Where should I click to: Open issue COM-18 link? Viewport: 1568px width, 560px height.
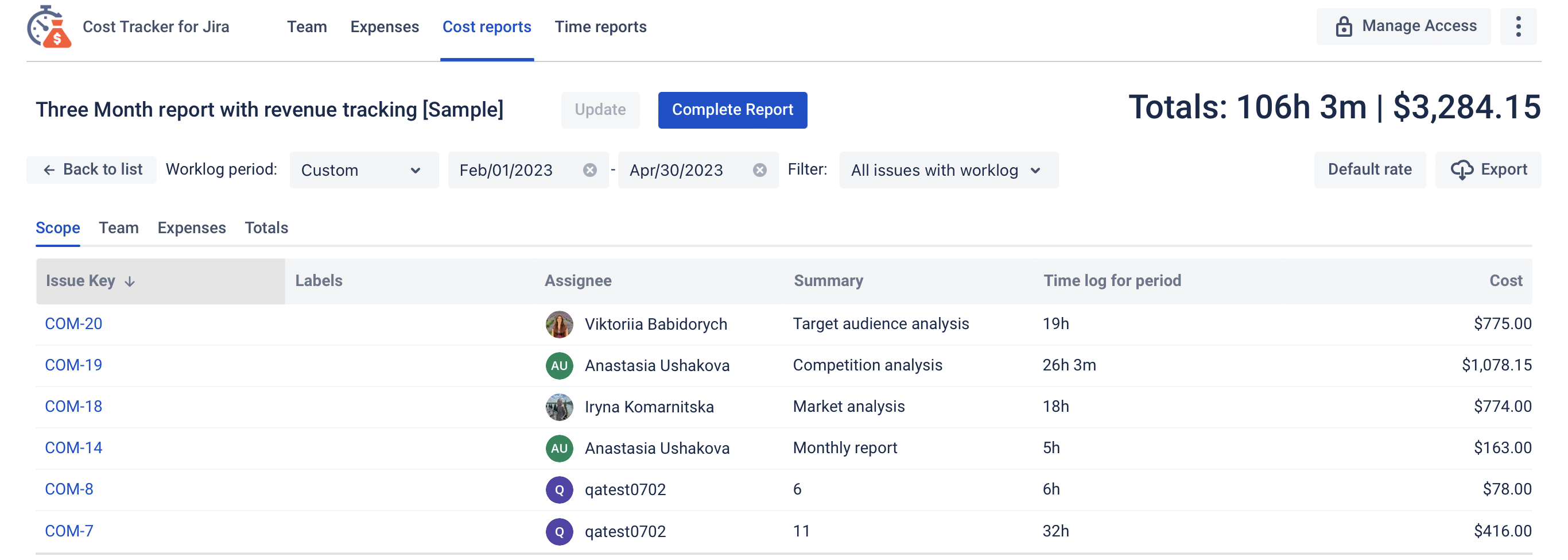pos(73,407)
